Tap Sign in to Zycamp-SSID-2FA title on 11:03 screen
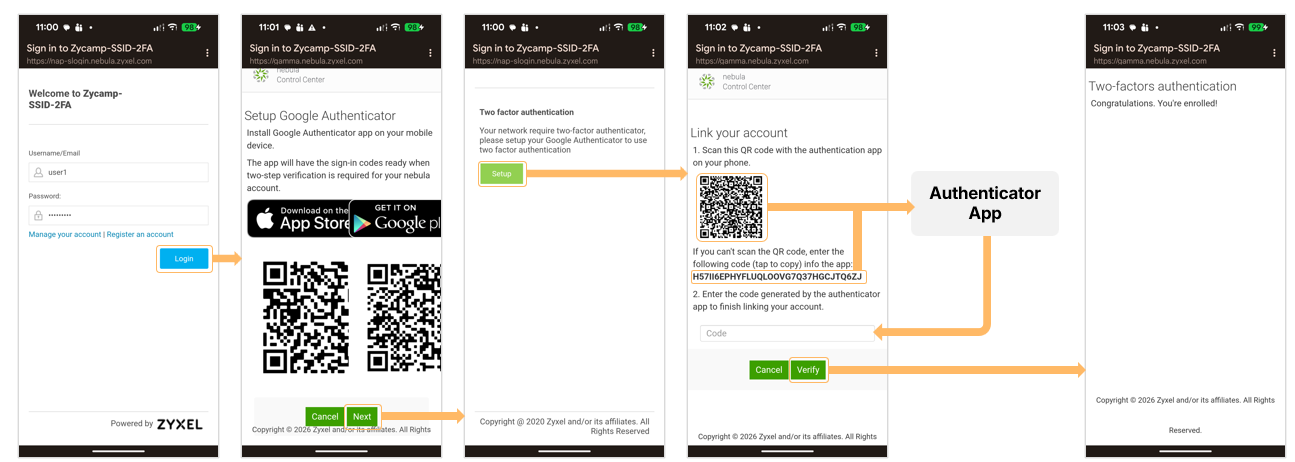The image size is (1295, 462). [1156, 48]
